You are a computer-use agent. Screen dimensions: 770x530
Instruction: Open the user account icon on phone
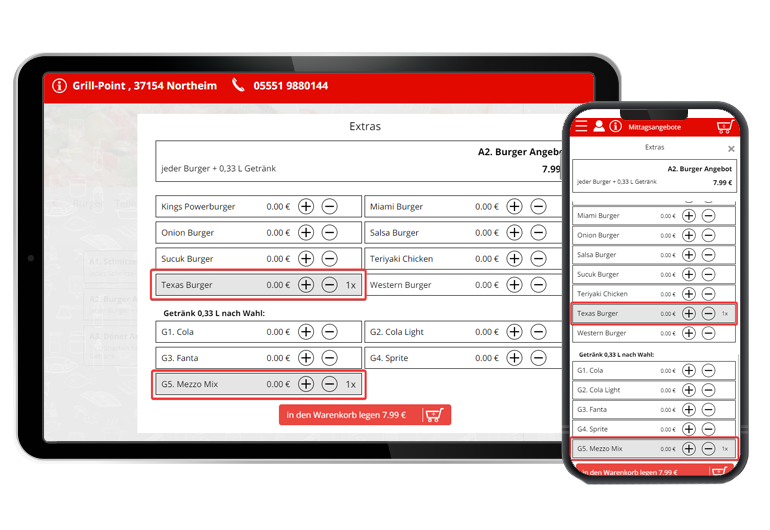(x=599, y=126)
